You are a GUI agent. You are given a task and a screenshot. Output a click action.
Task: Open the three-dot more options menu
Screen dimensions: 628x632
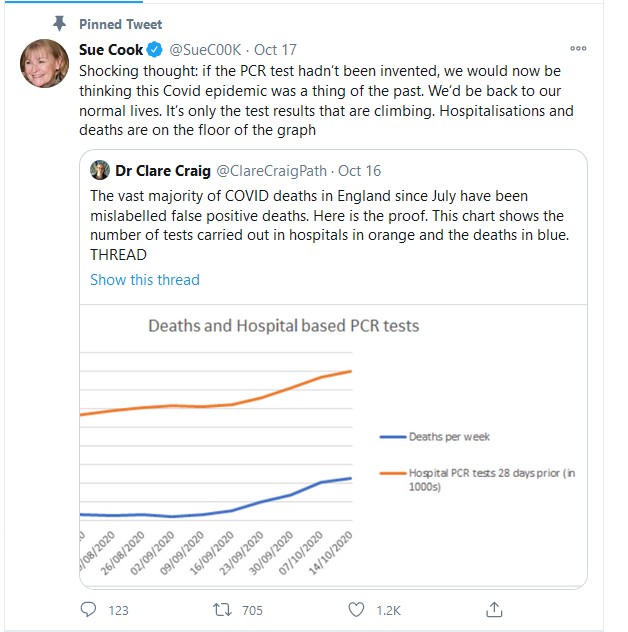(x=578, y=48)
